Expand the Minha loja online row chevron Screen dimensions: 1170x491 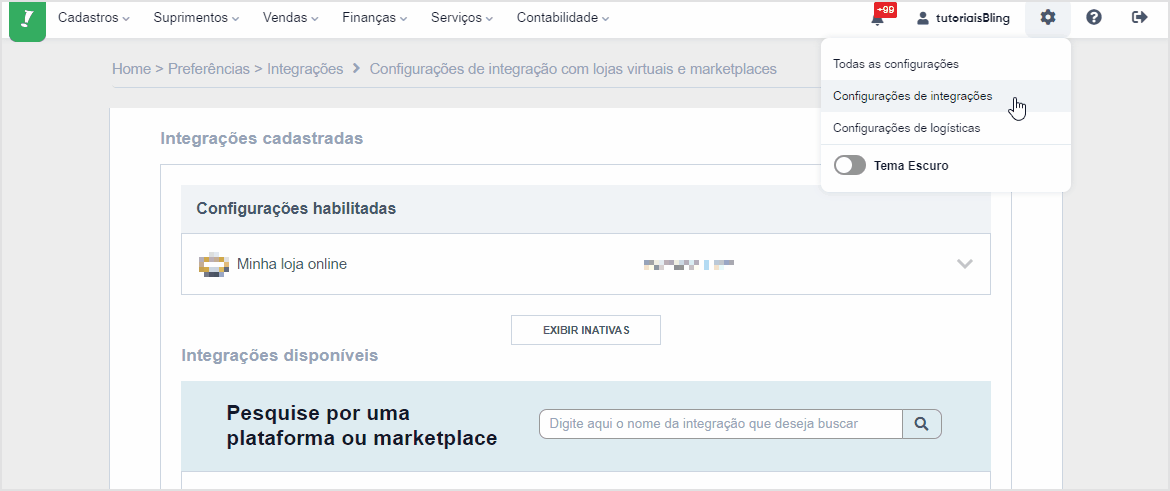tap(965, 264)
